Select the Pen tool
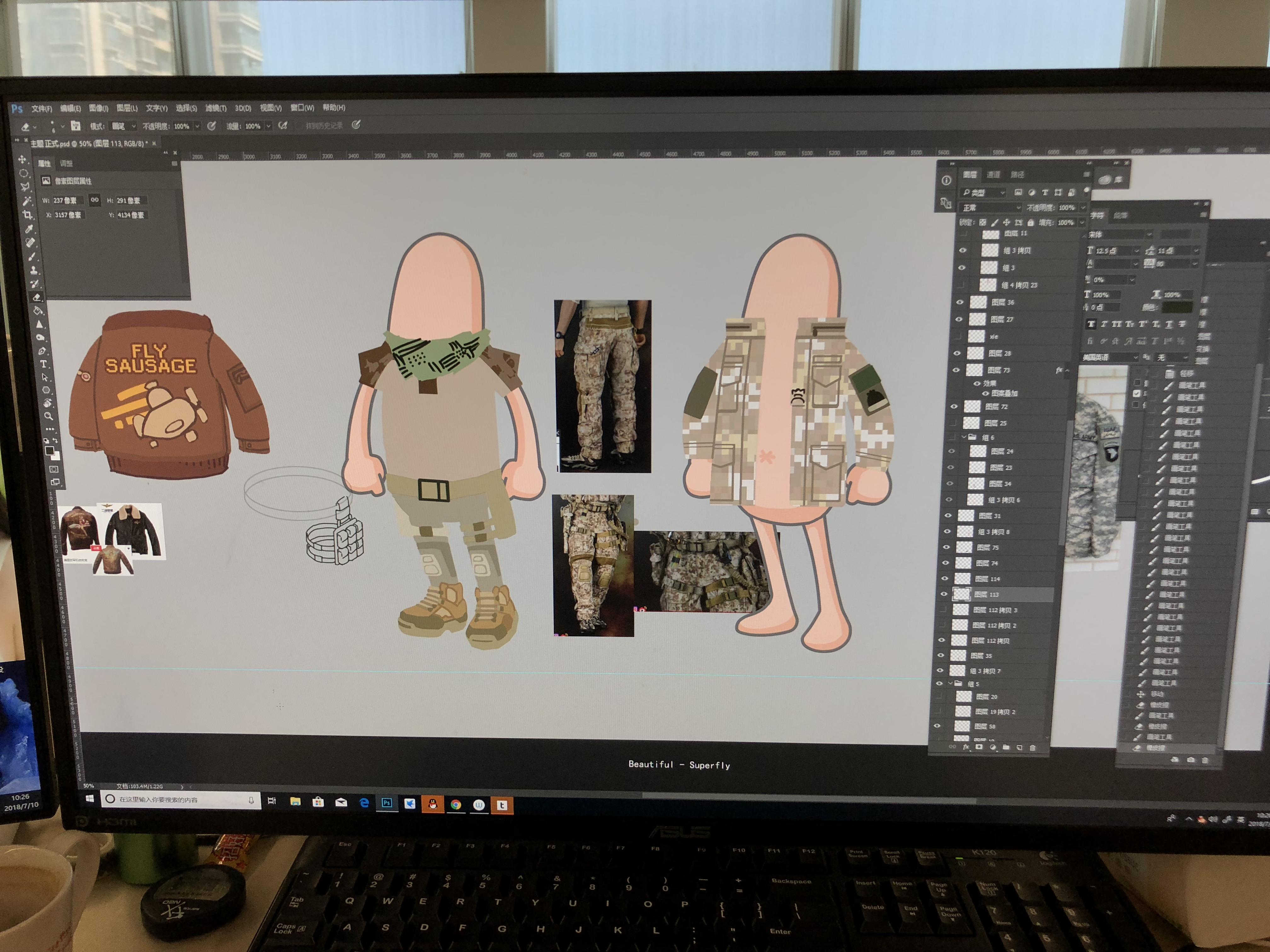This screenshot has width=1270, height=952. pos(42,351)
